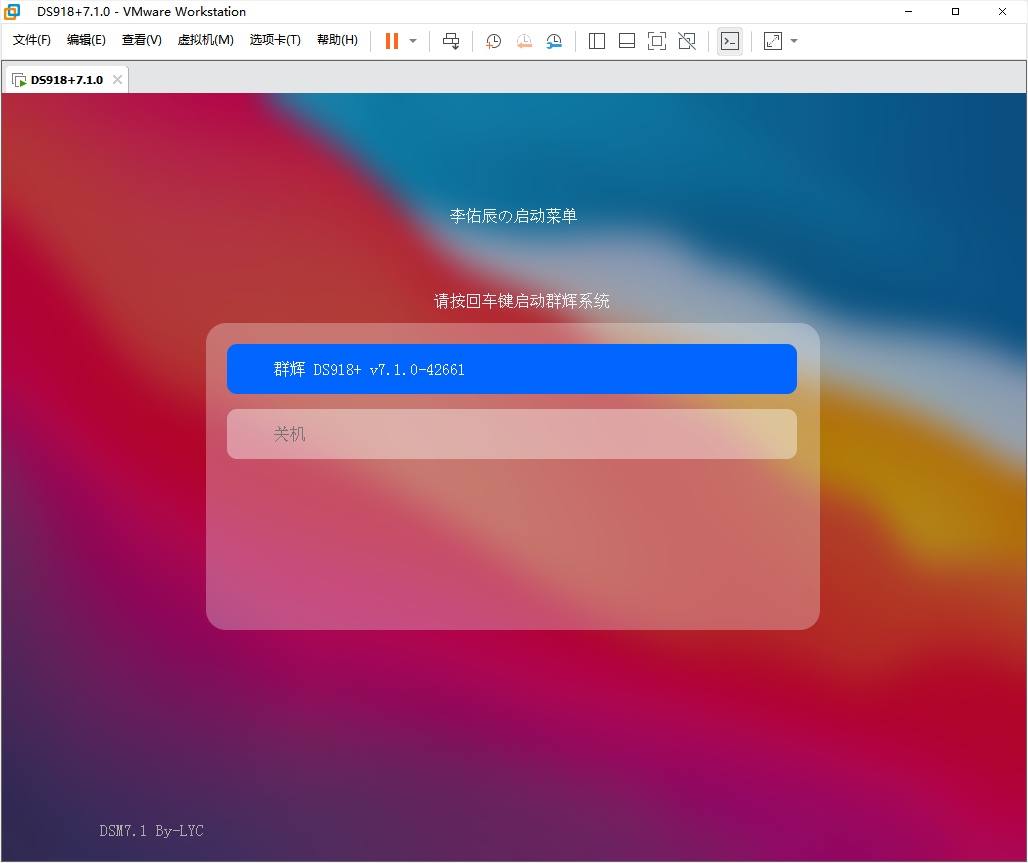Open Snapshot Manager with the clock-wrench icon
This screenshot has height=863, width=1028.
tap(554, 41)
